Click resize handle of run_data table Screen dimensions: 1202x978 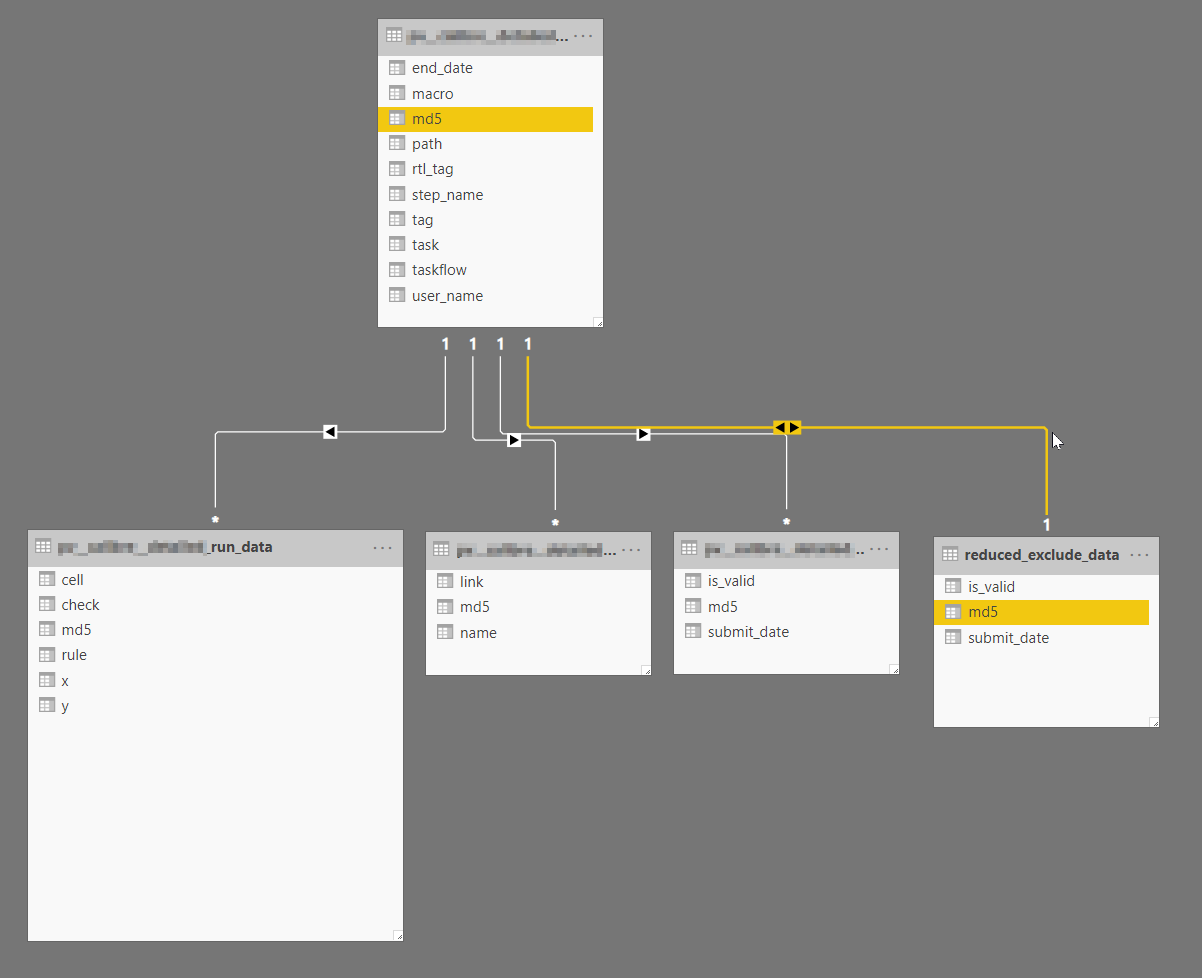398,936
